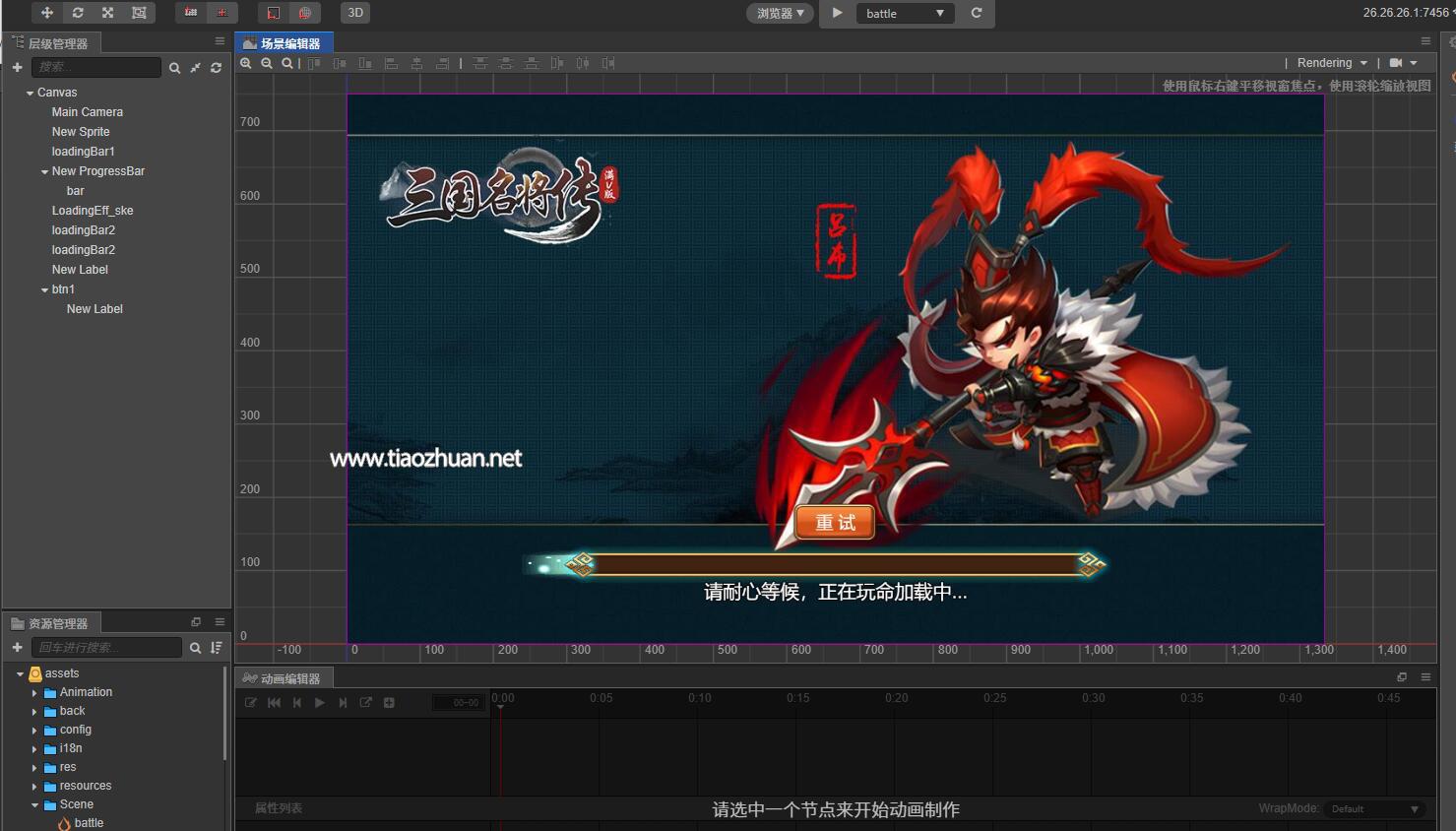
Task: Open the camera options dropdown
Action: (x=1403, y=63)
